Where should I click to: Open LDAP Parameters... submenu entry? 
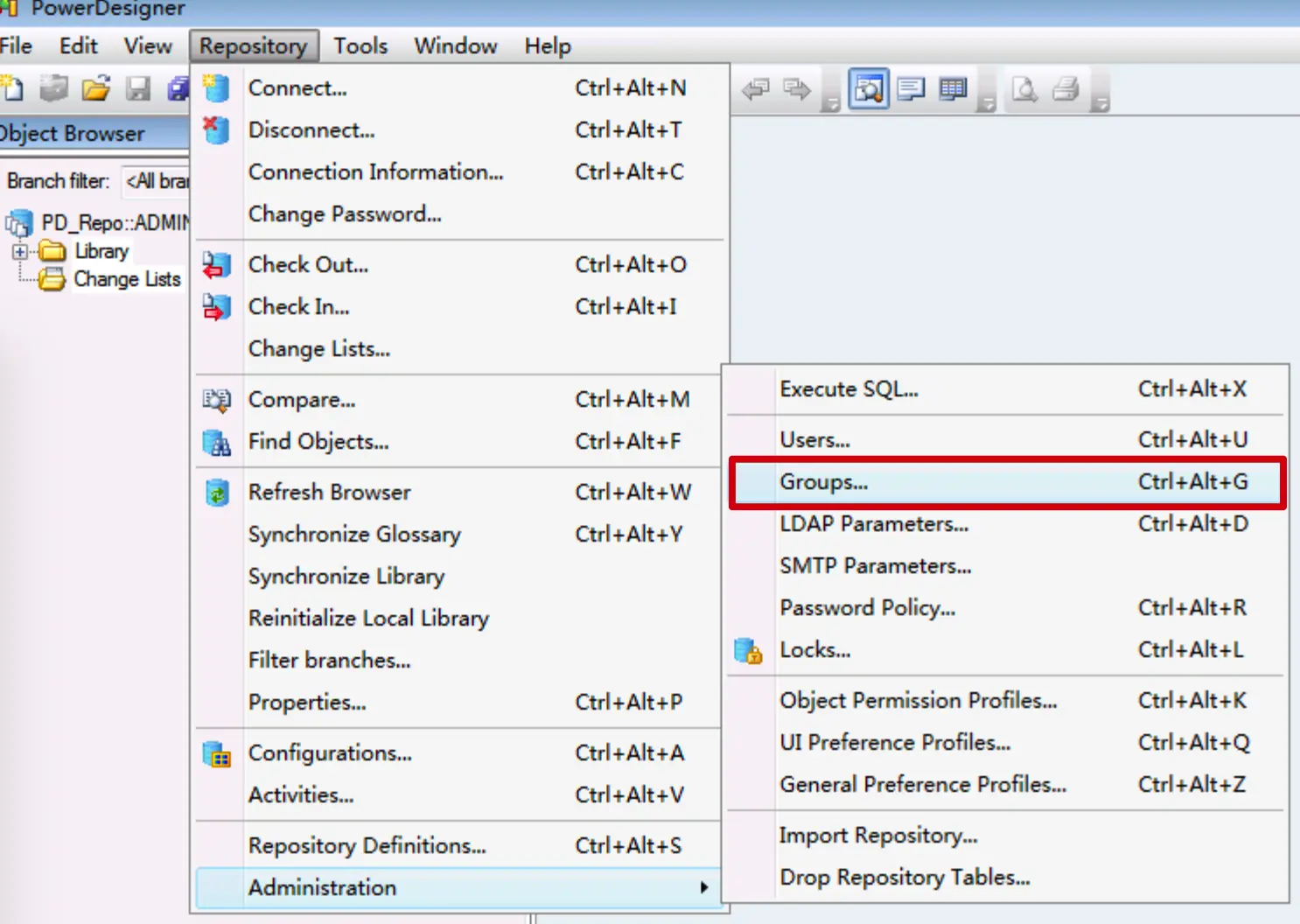coord(1006,523)
